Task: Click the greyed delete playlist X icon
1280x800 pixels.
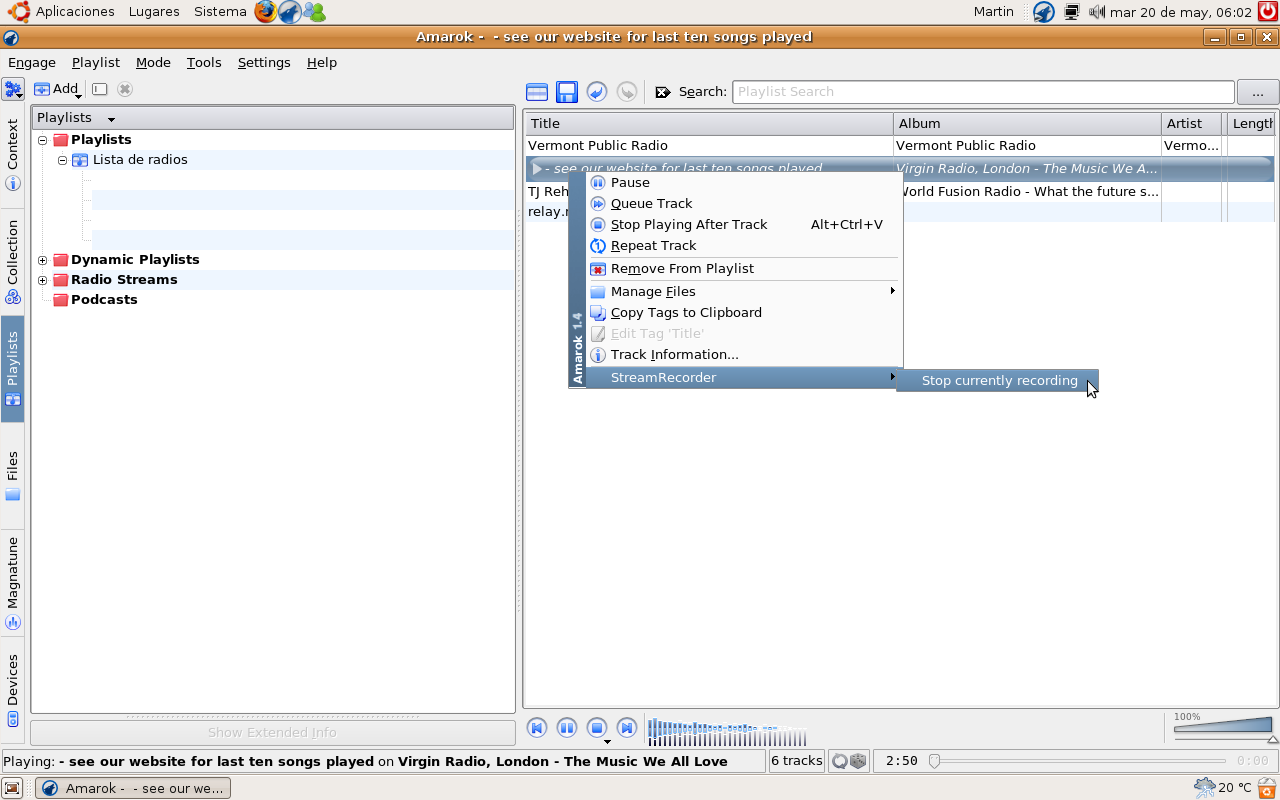Action: pos(125,89)
